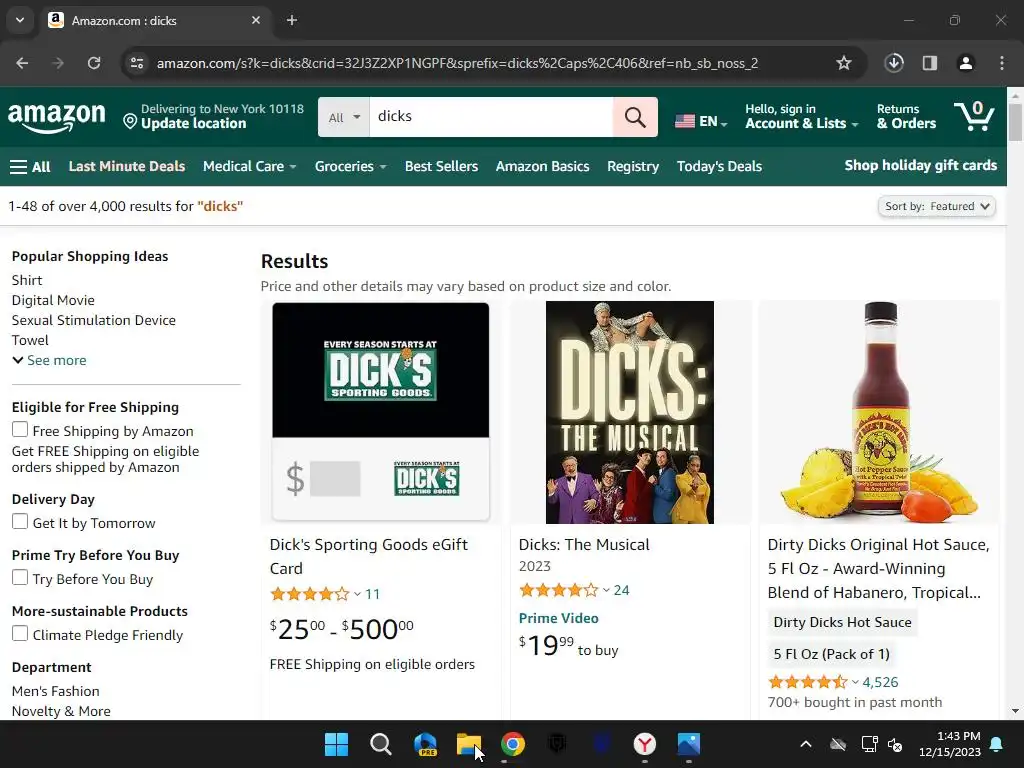Select Sexual Stimulation Device shopping idea
This screenshot has width=1024, height=768.
[93, 320]
